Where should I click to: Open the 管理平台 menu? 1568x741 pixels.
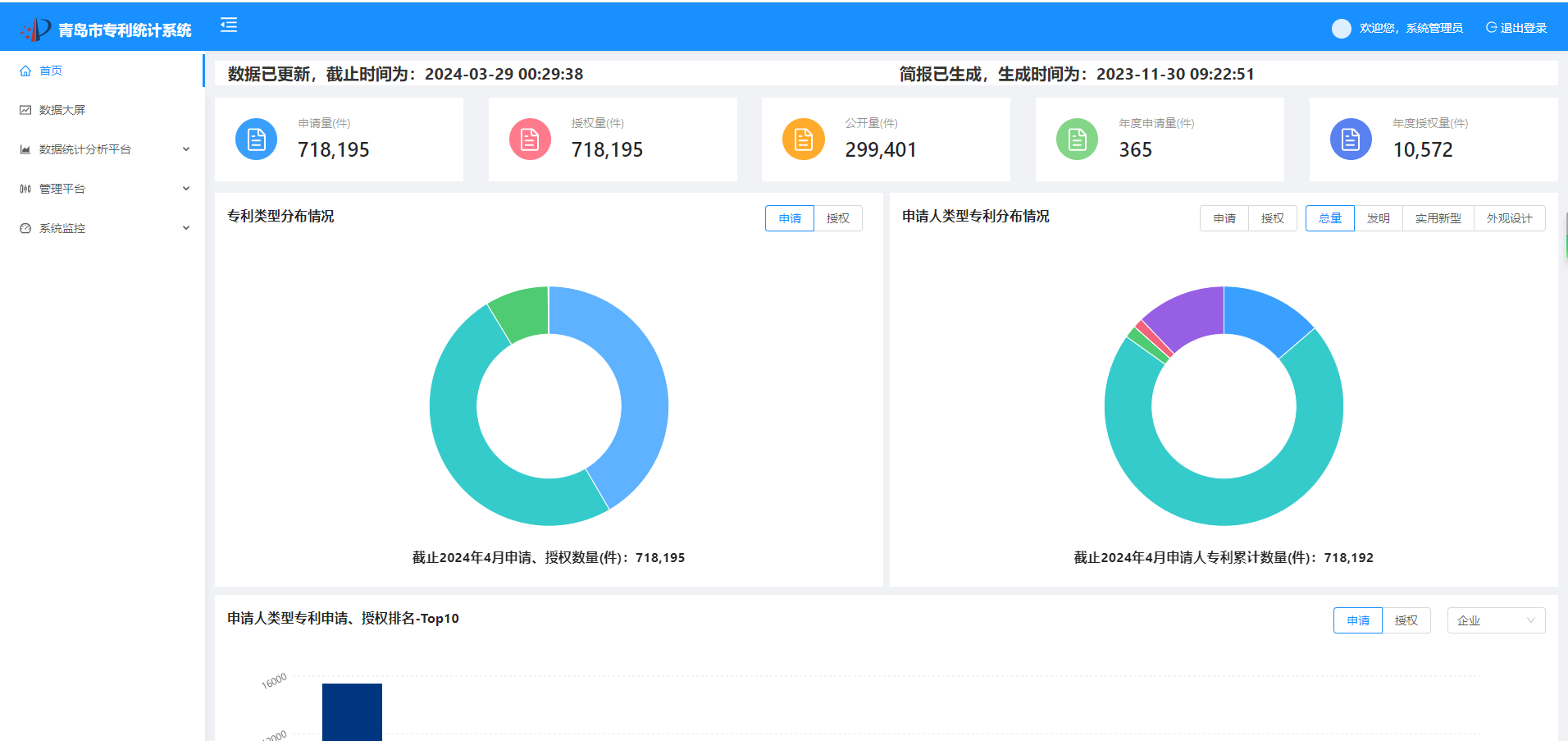tap(102, 189)
